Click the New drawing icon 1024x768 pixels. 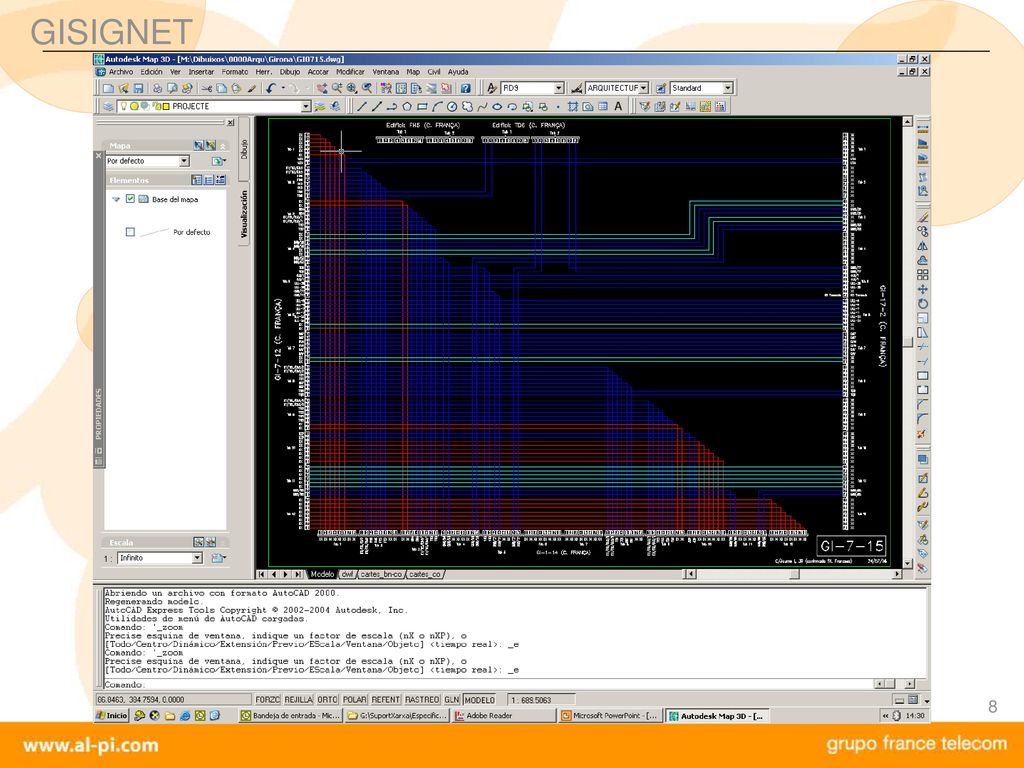point(108,88)
